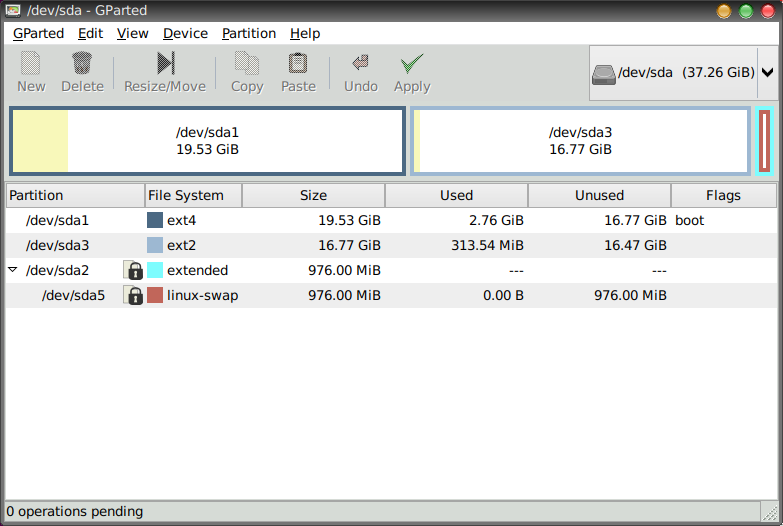Click the Undo arrow icon

[360, 64]
